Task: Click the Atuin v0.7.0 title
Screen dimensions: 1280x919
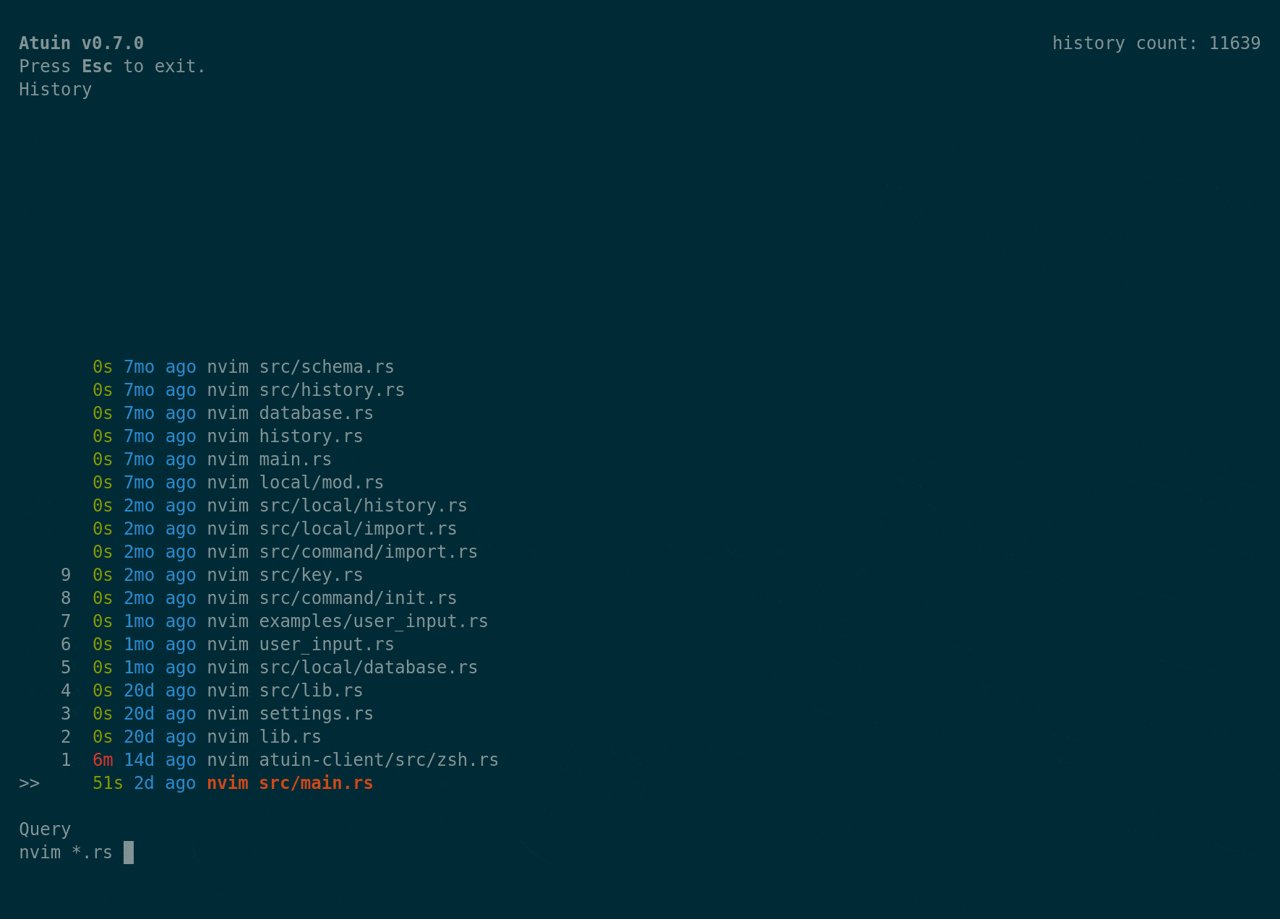Action: pyautogui.click(x=81, y=43)
